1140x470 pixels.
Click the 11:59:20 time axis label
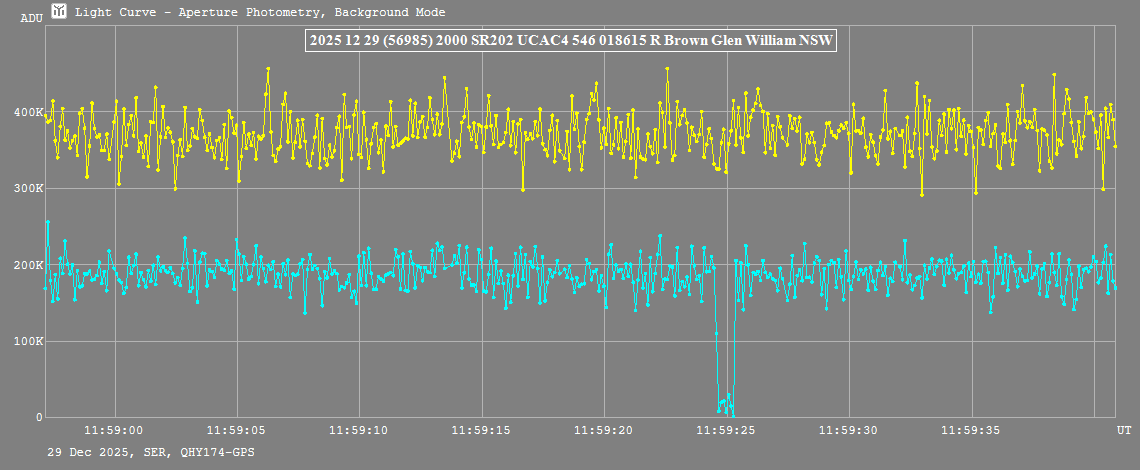pyautogui.click(x=604, y=430)
